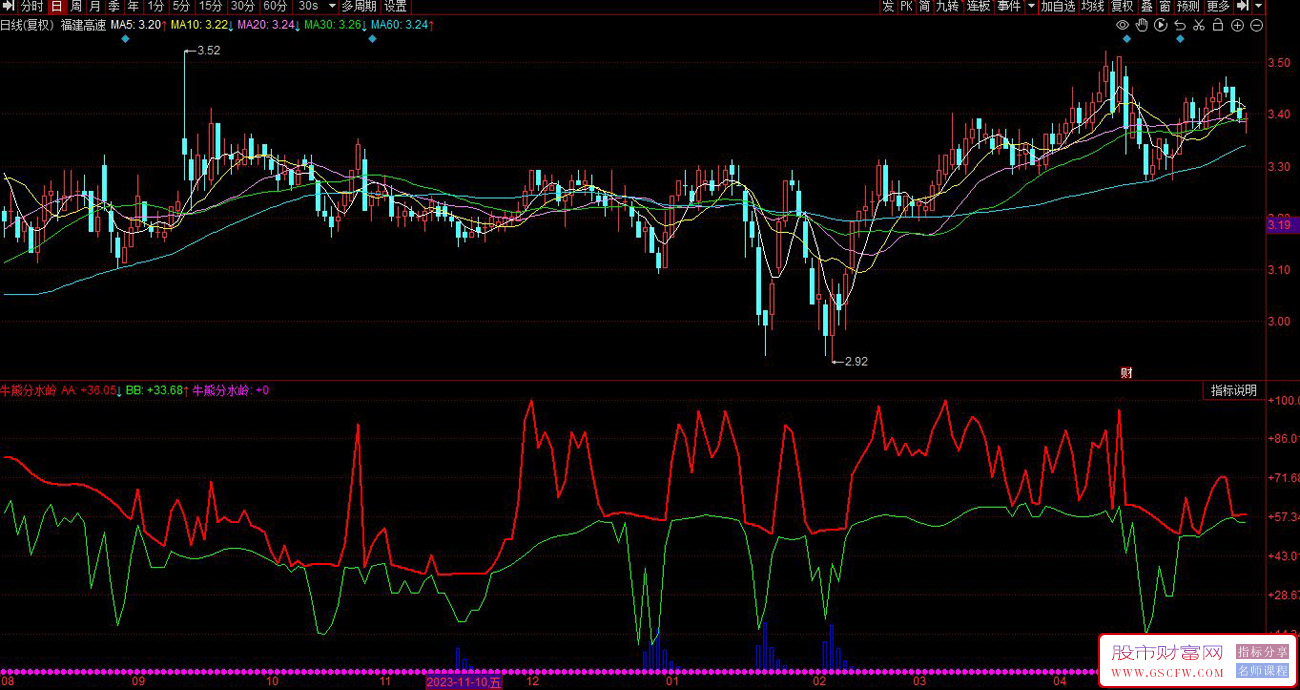Click the 预测 forecast button
This screenshot has width=1300, height=690.
point(1188,6)
